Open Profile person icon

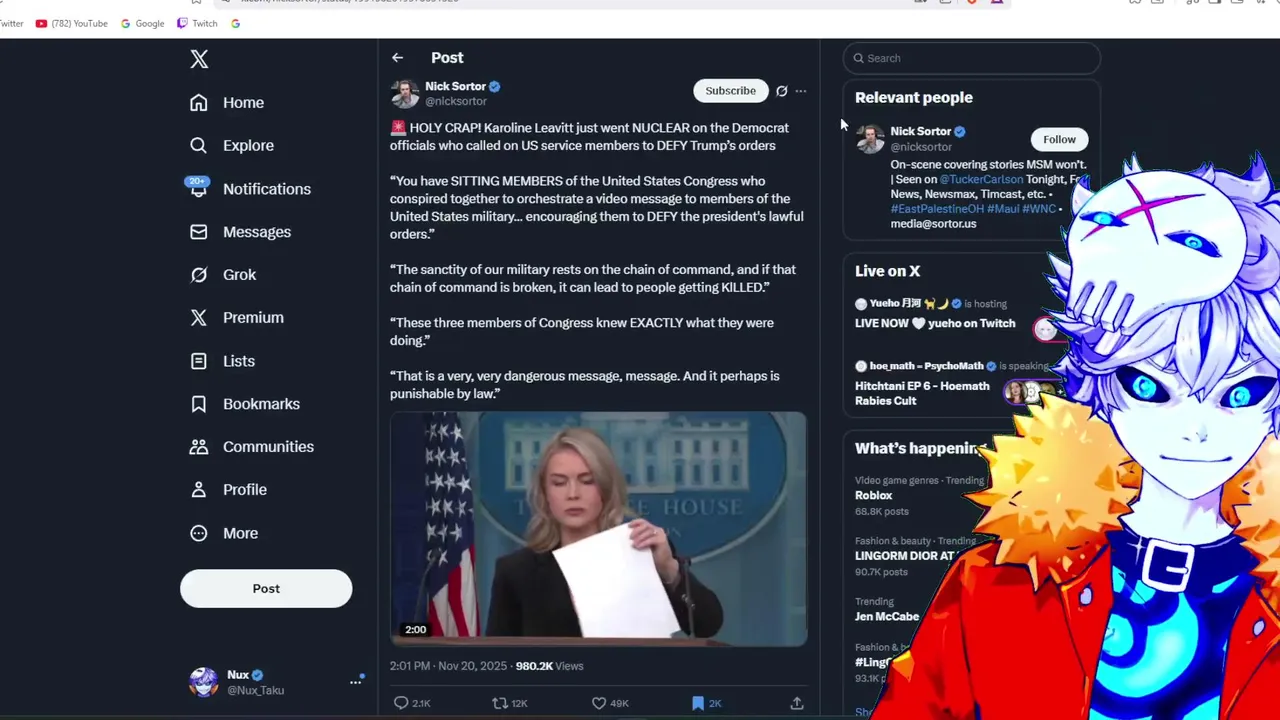point(199,490)
